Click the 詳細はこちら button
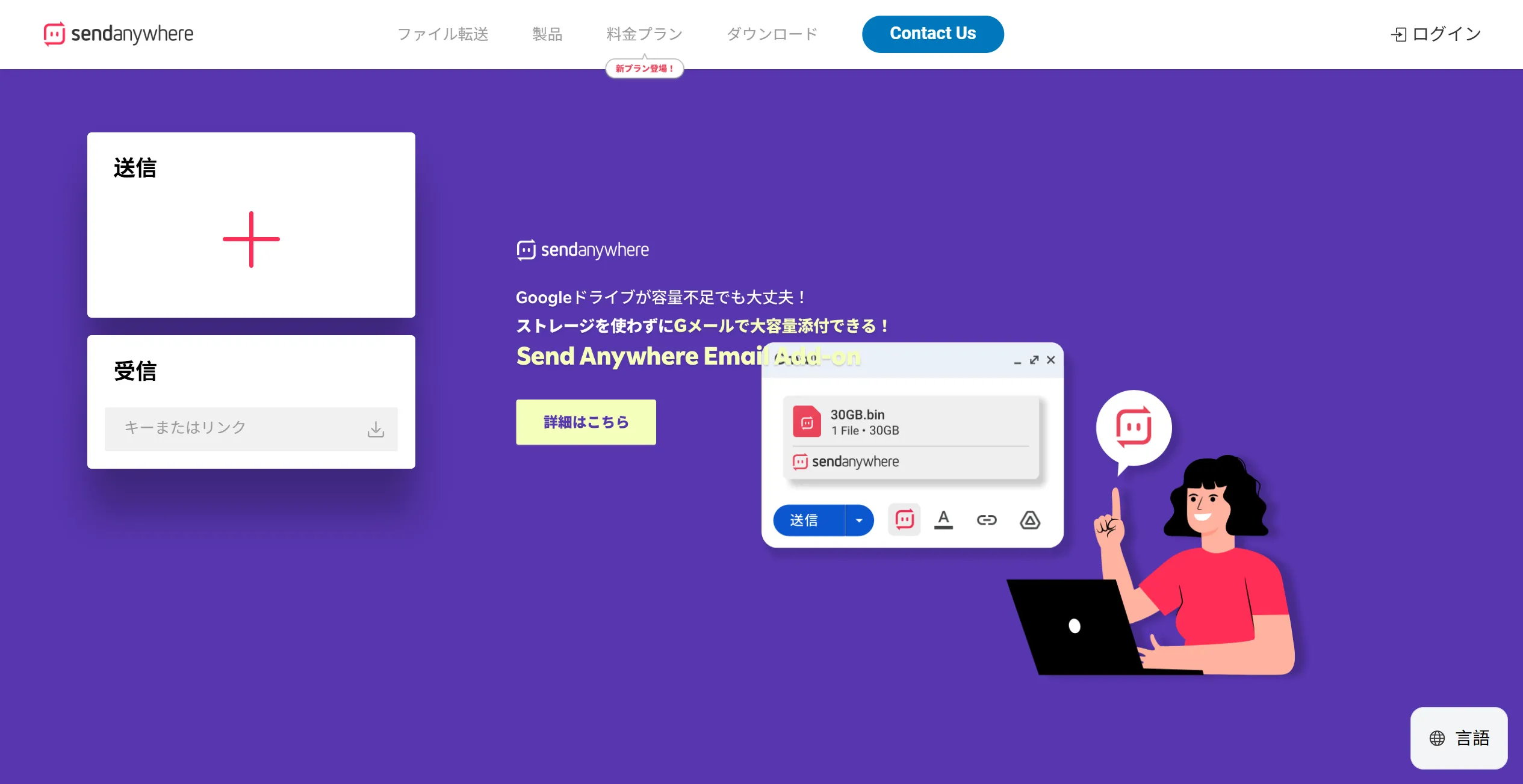Screen dimensions: 1523x784 [x=586, y=422]
